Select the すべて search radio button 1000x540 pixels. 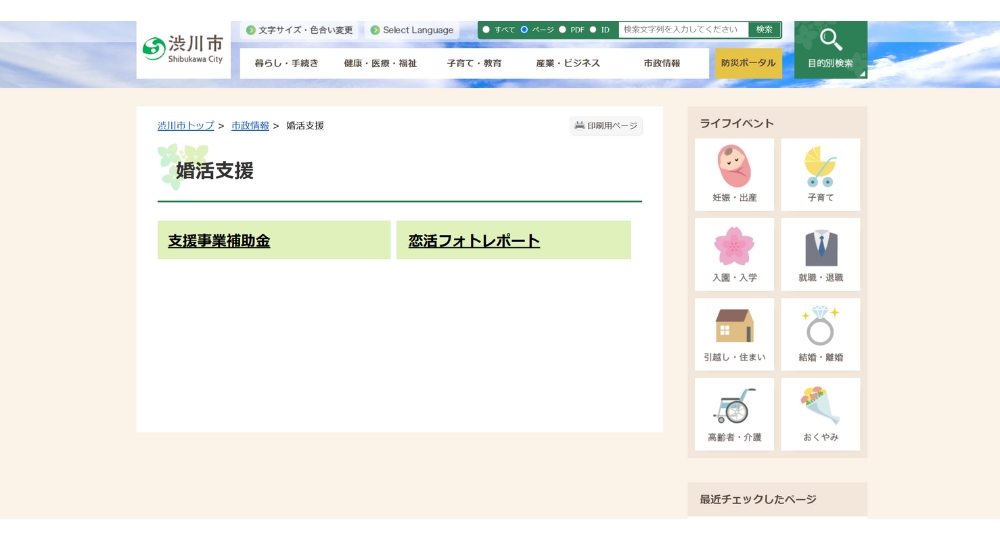point(486,30)
